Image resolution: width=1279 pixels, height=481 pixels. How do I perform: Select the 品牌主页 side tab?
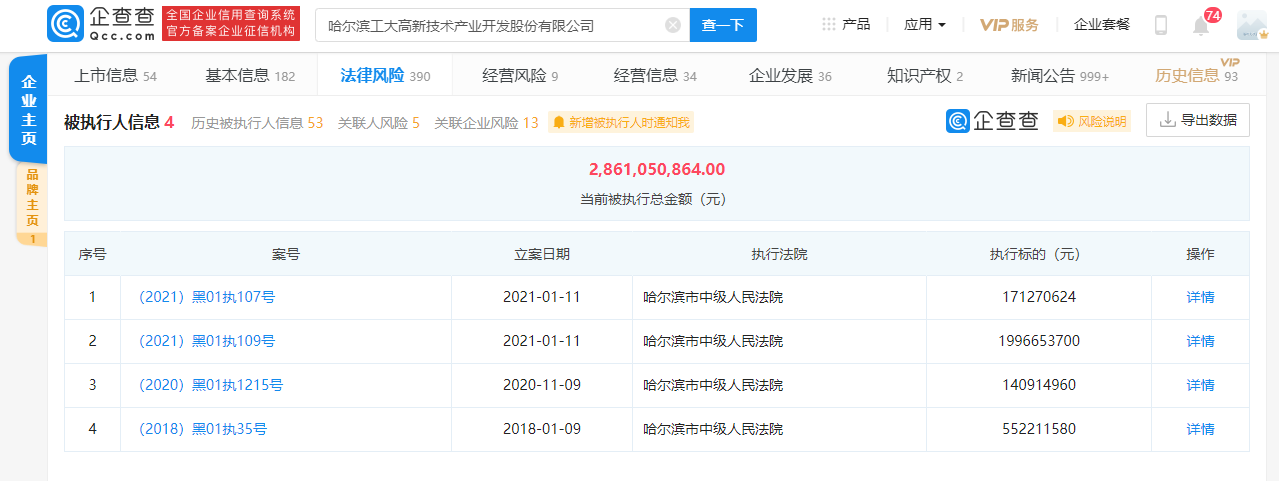(x=31, y=199)
